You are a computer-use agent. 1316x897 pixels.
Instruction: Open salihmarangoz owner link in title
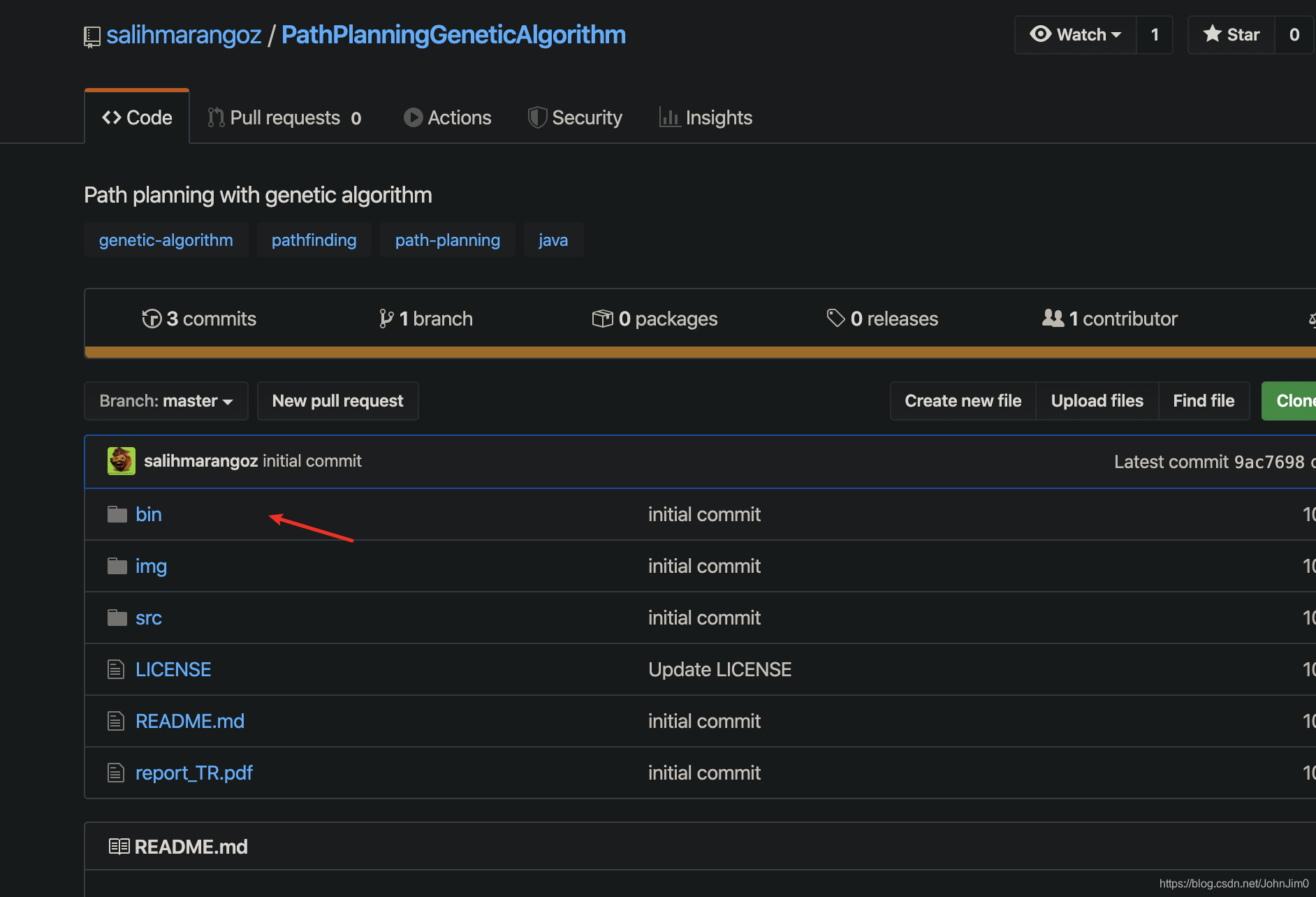click(184, 35)
